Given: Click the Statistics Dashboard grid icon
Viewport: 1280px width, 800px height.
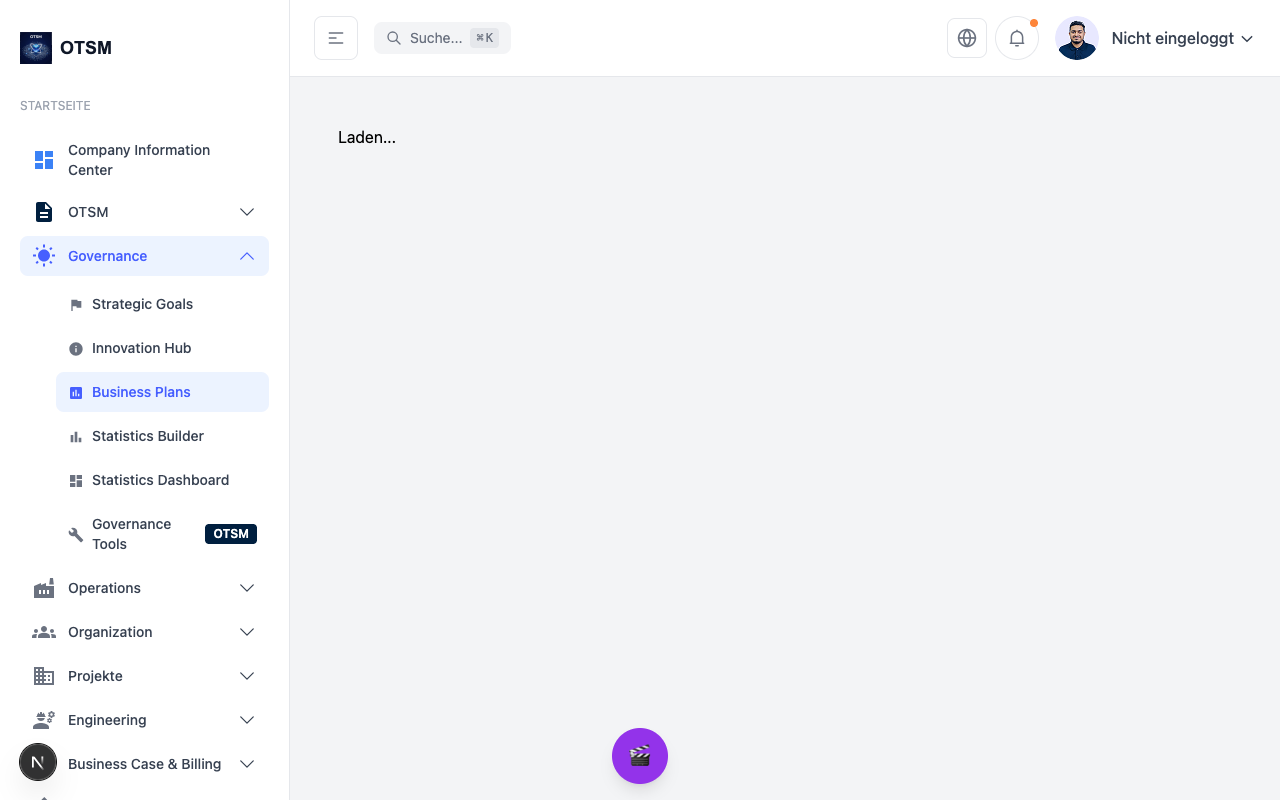Looking at the screenshot, I should point(76,481).
